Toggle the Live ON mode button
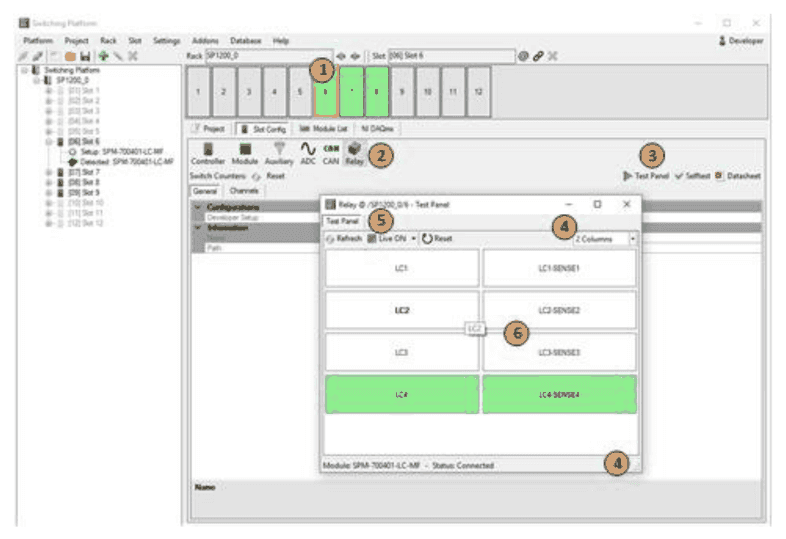The height and width of the screenshot is (539, 786). click(x=387, y=239)
